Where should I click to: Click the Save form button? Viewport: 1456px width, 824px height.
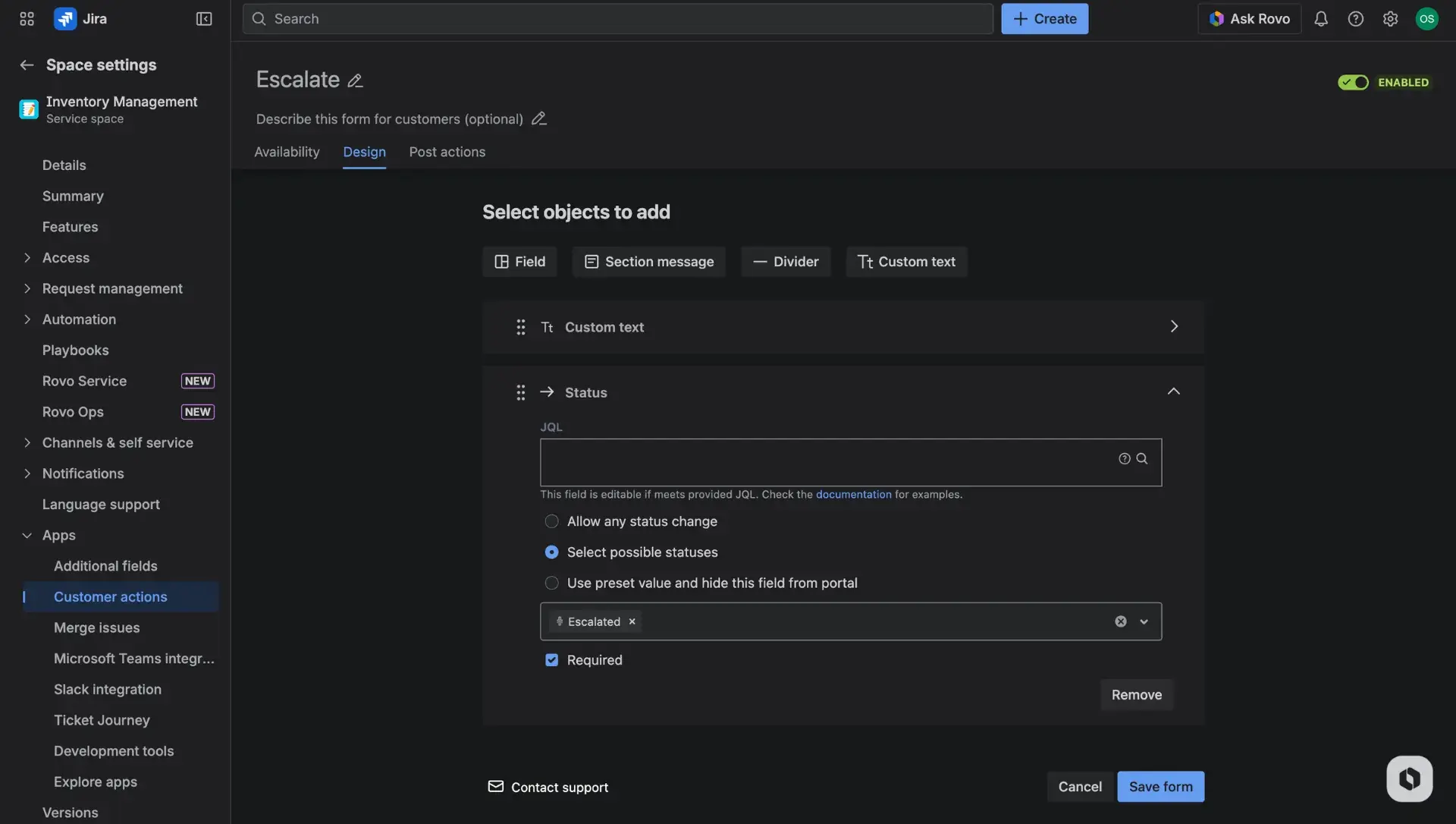[1160, 787]
